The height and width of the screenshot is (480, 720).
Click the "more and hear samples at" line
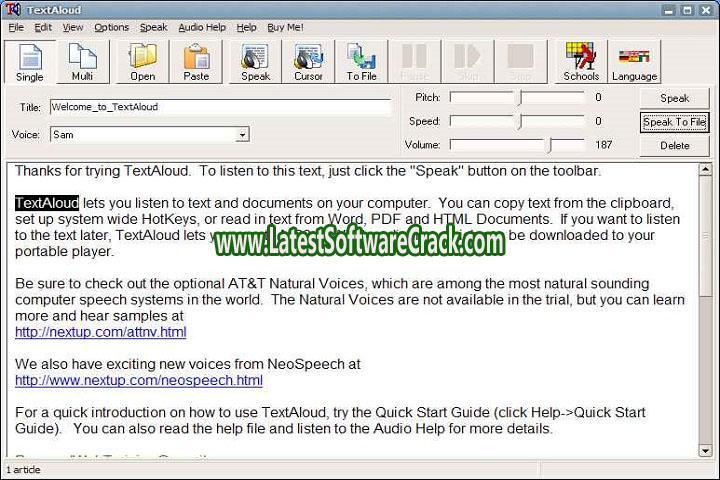point(99,316)
